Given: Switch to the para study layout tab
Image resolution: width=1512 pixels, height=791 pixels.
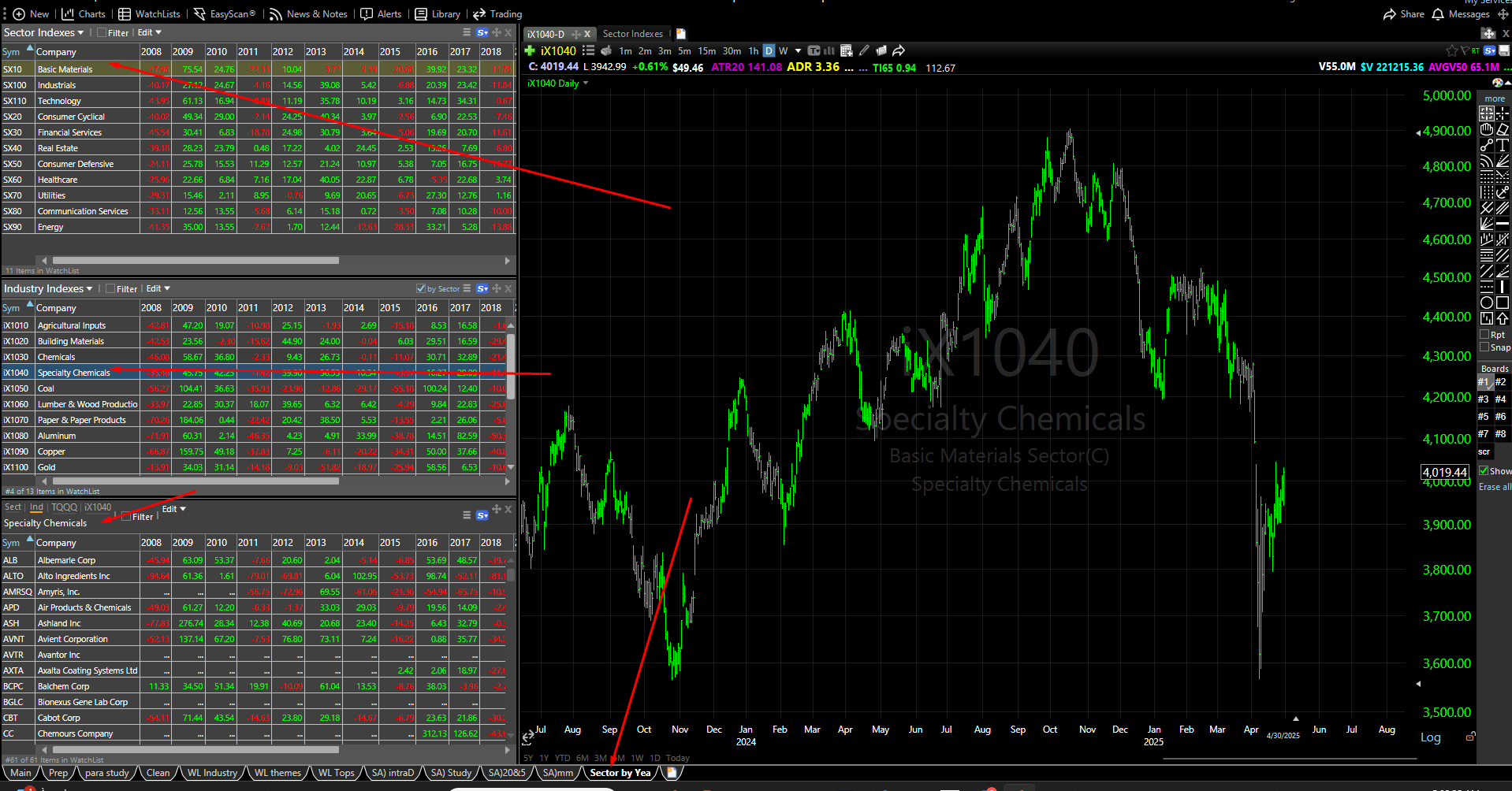Looking at the screenshot, I should pyautogui.click(x=106, y=773).
